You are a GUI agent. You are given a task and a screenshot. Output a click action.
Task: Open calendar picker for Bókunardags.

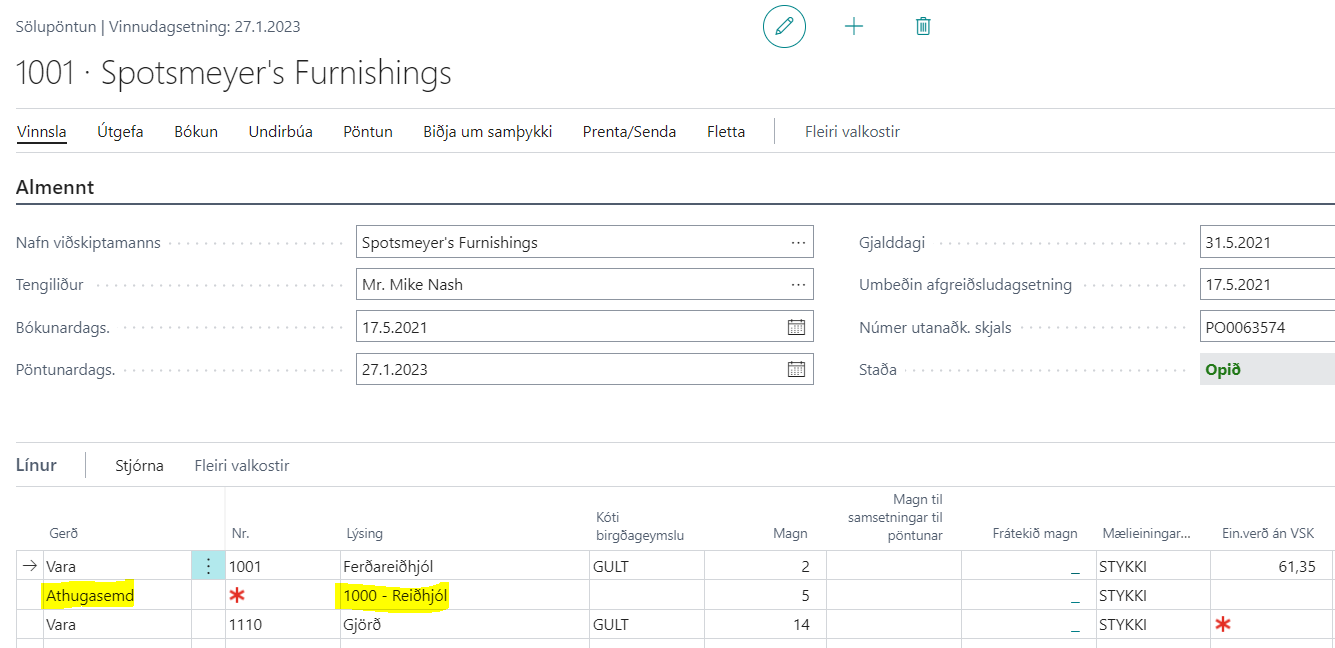click(x=796, y=327)
